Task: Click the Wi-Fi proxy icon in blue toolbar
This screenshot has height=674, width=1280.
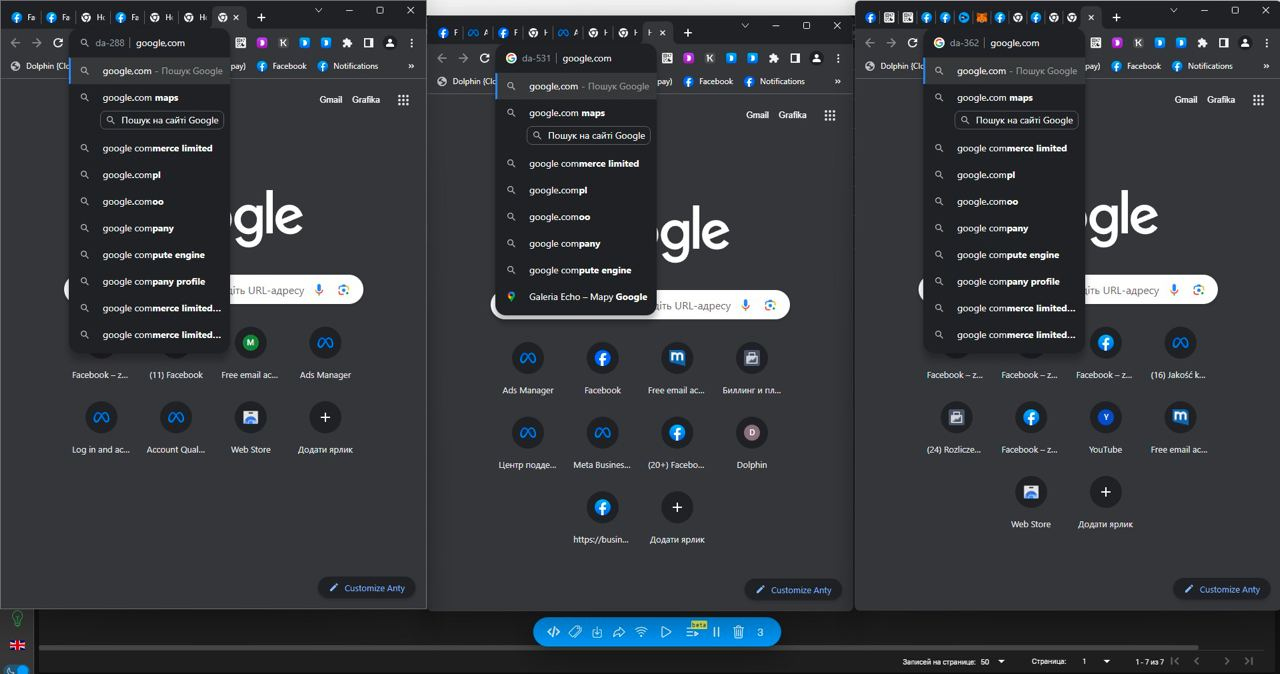Action: [642, 632]
